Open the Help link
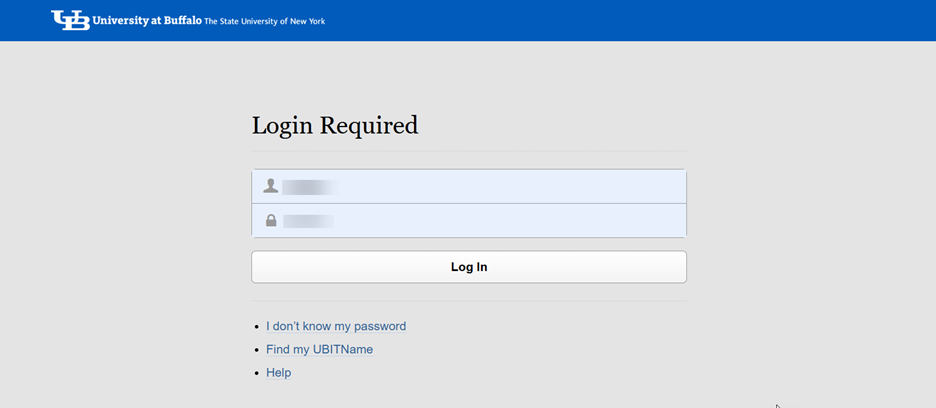This screenshot has width=936, height=408. (278, 372)
